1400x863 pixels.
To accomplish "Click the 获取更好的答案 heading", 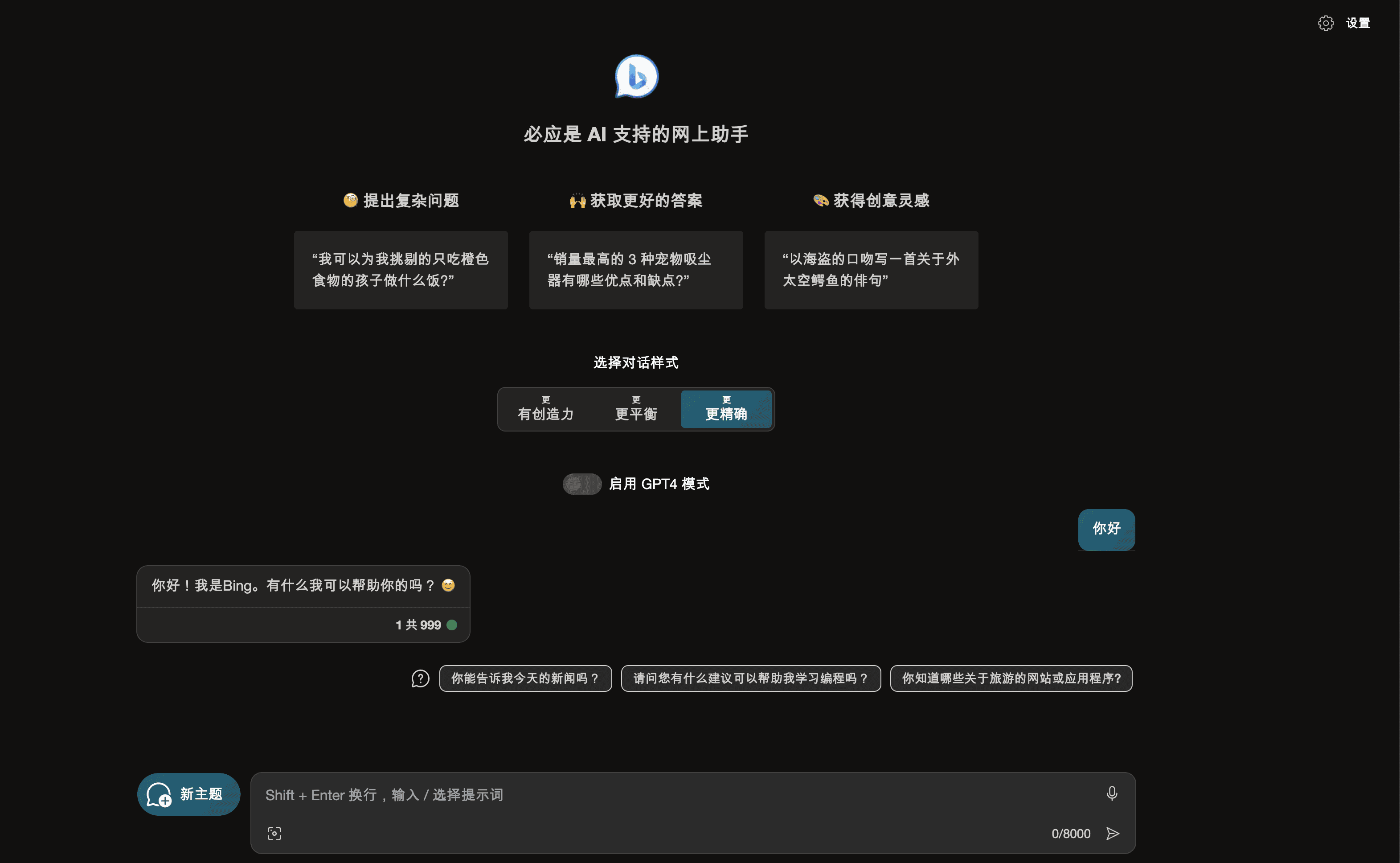I will click(635, 200).
